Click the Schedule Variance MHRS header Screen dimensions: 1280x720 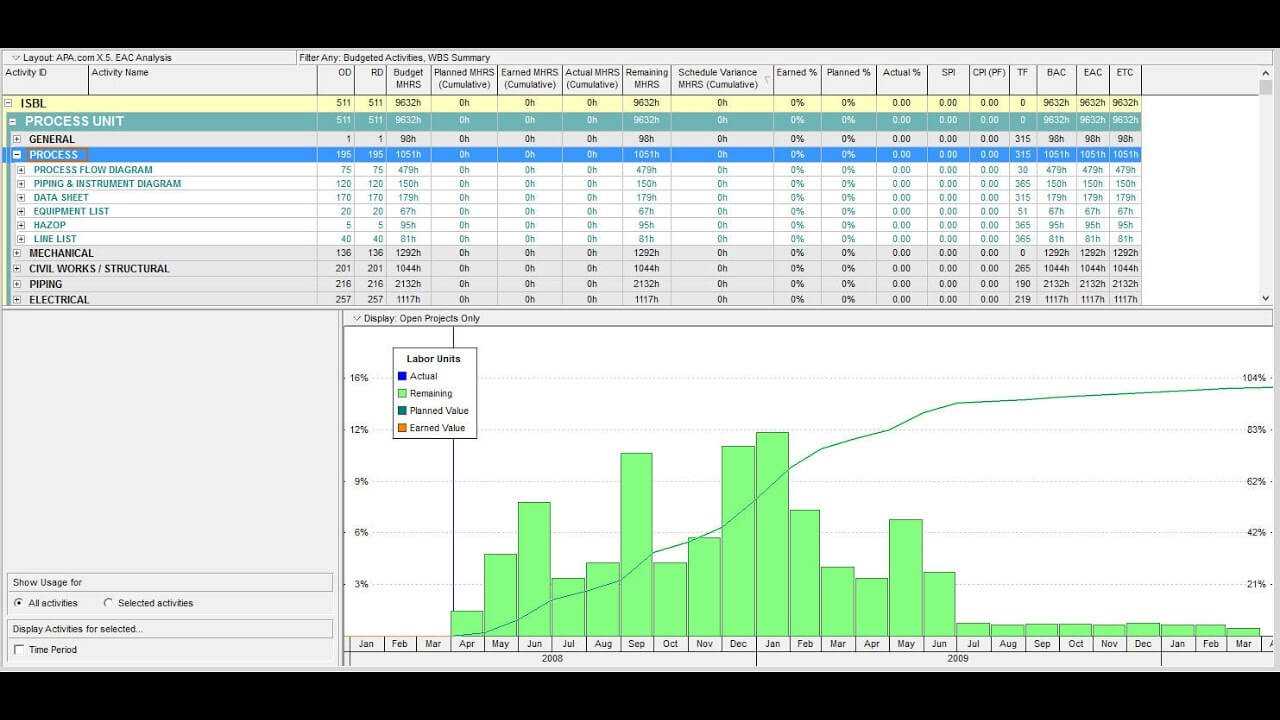pyautogui.click(x=722, y=80)
